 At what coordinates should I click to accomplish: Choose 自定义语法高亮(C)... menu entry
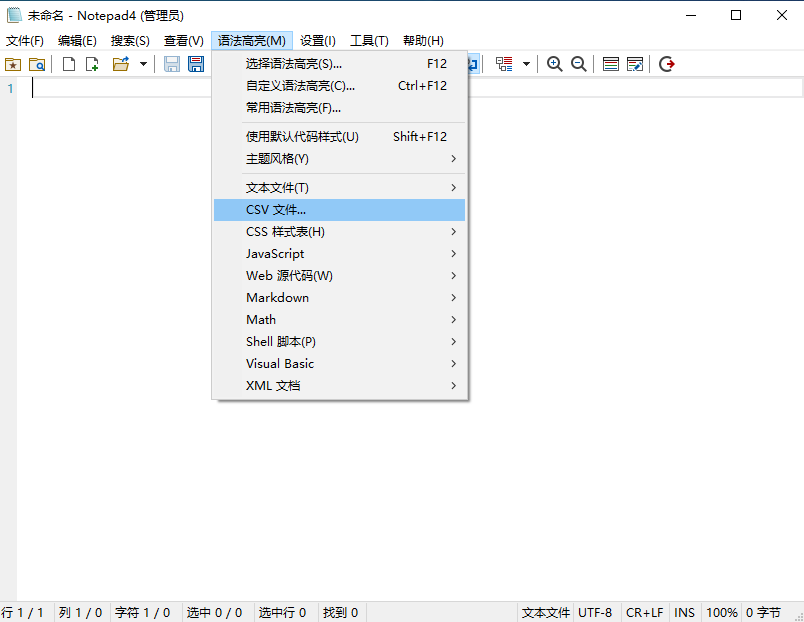339,86
